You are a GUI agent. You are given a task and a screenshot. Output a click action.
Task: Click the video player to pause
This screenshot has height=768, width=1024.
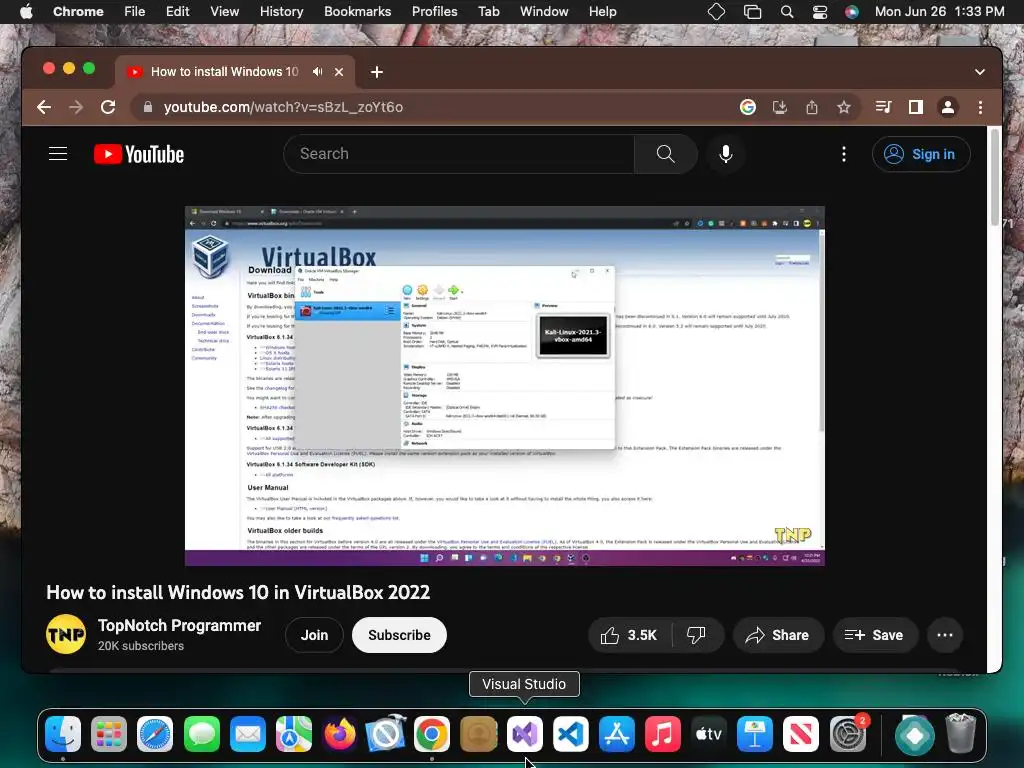504,386
